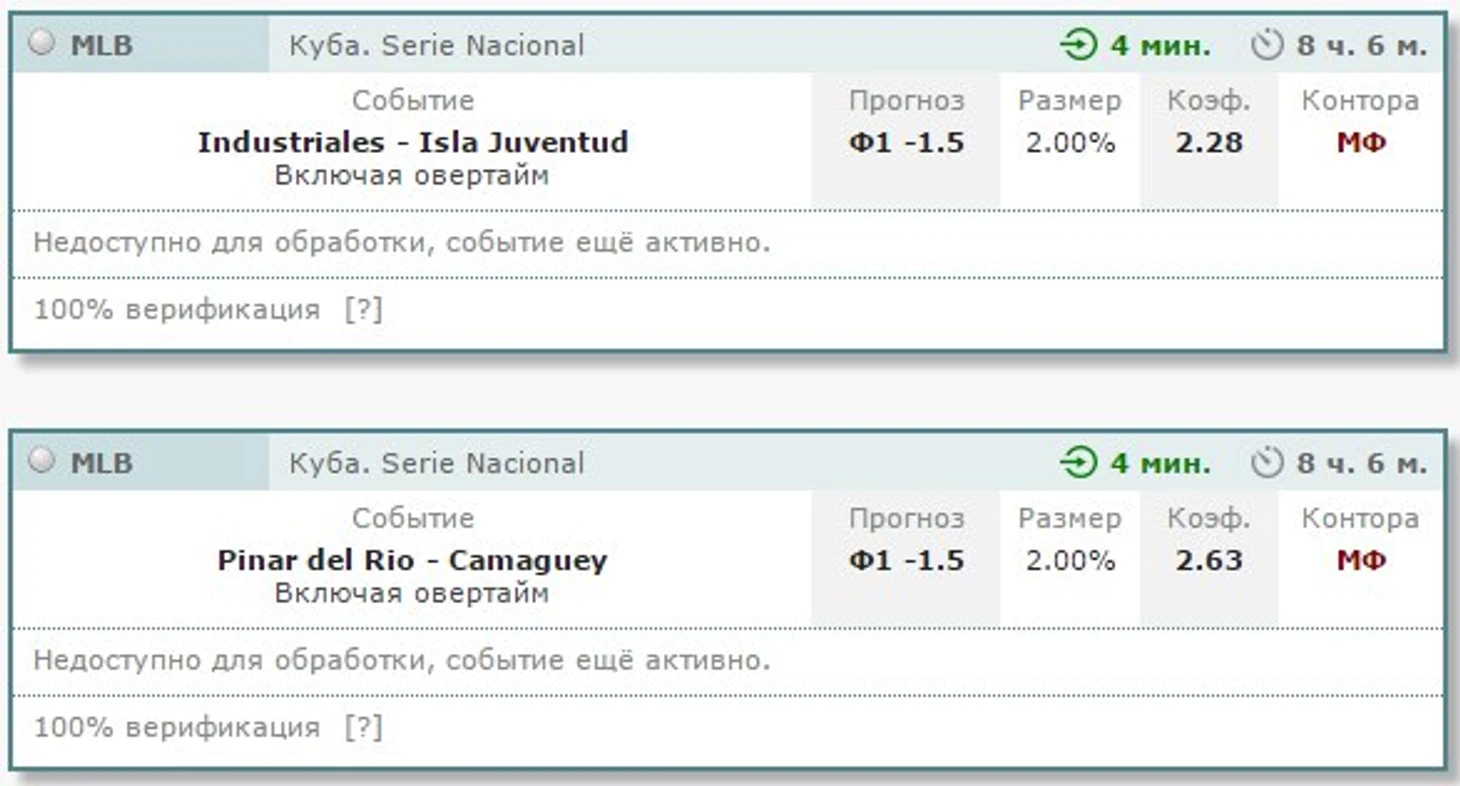Click the green arrow icon in Pinar del Rio card
The height and width of the screenshot is (786, 1460).
click(x=1078, y=464)
